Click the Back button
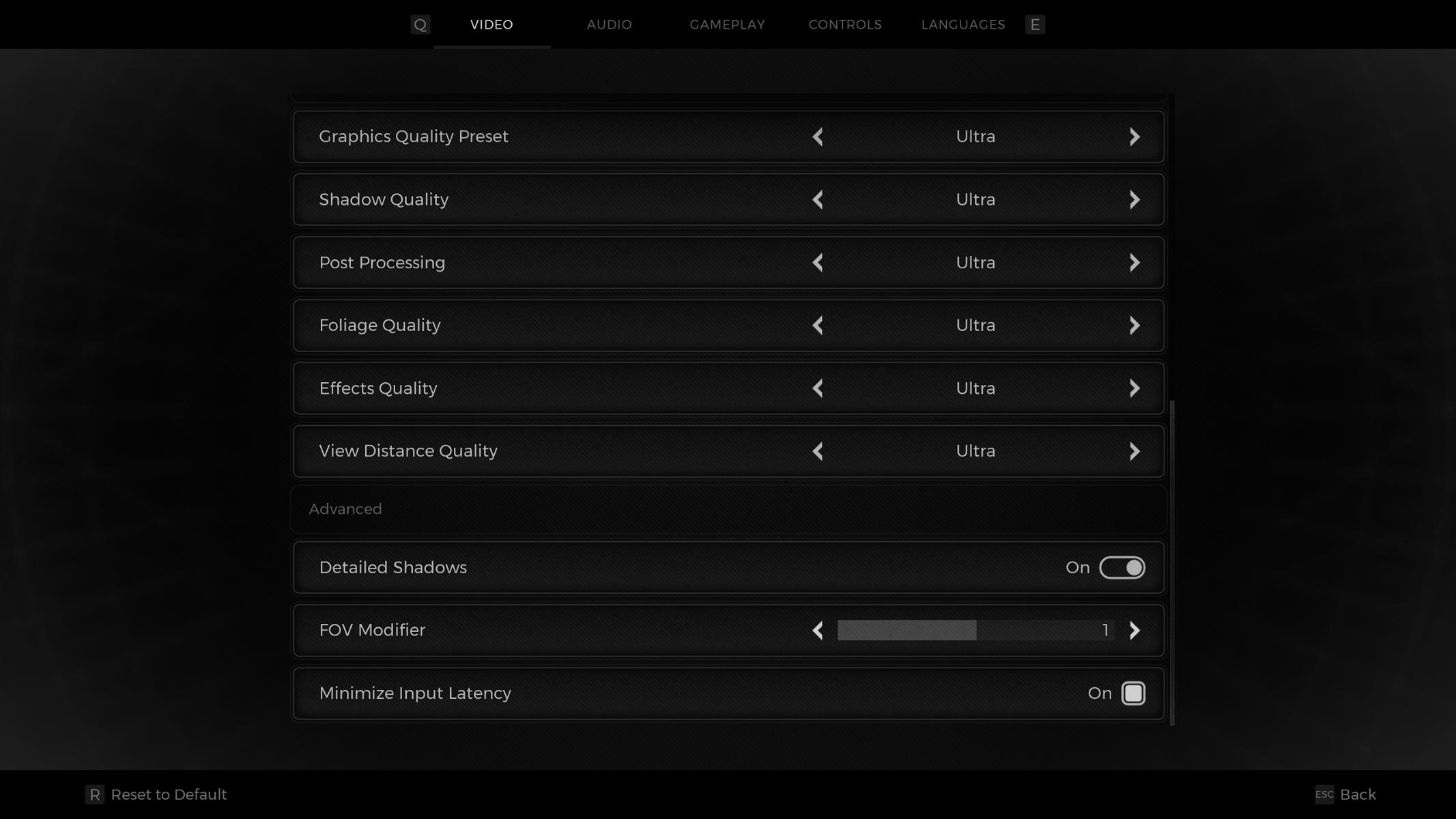The width and height of the screenshot is (1456, 819). (1357, 794)
